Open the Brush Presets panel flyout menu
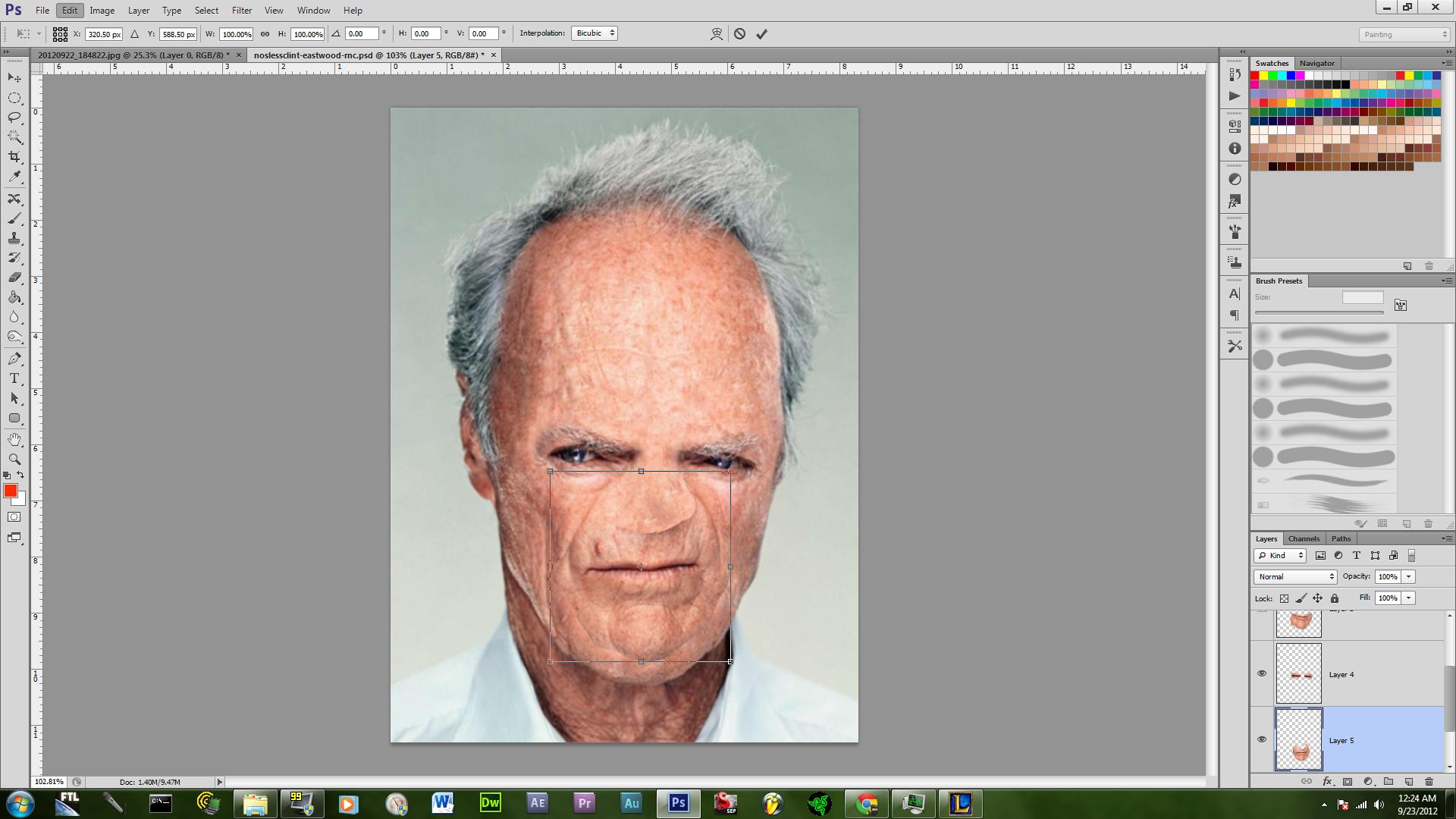The image size is (1456, 819). (1445, 281)
